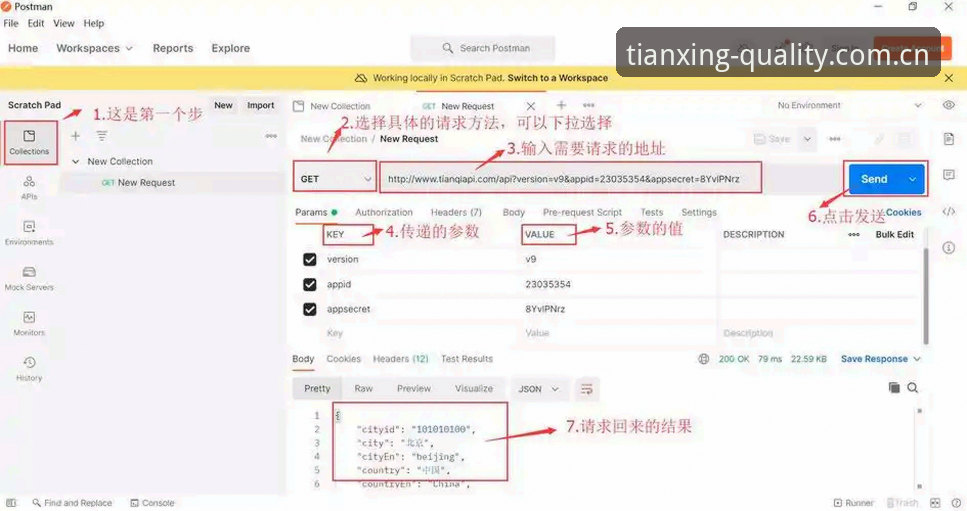This screenshot has width=967, height=511.
Task: Open the sidebar options ellipsis
Action: [271, 136]
